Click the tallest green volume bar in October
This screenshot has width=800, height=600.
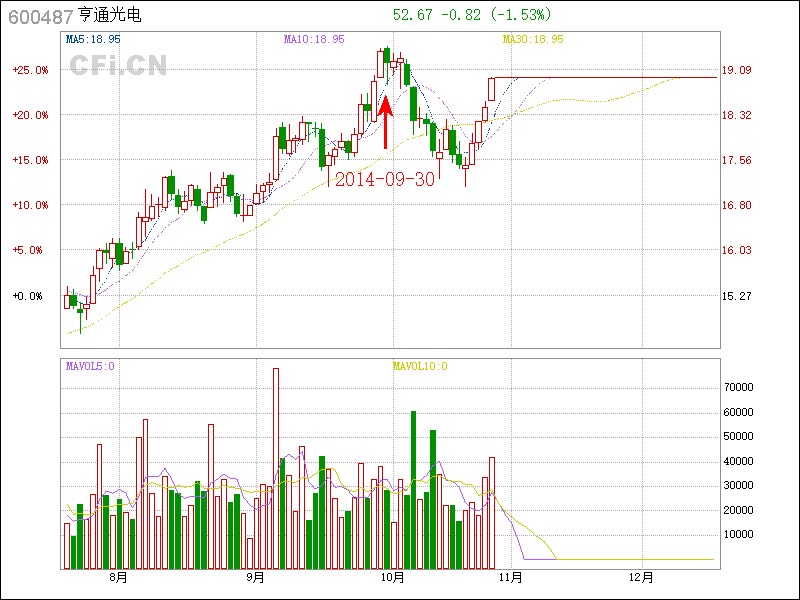click(x=413, y=490)
